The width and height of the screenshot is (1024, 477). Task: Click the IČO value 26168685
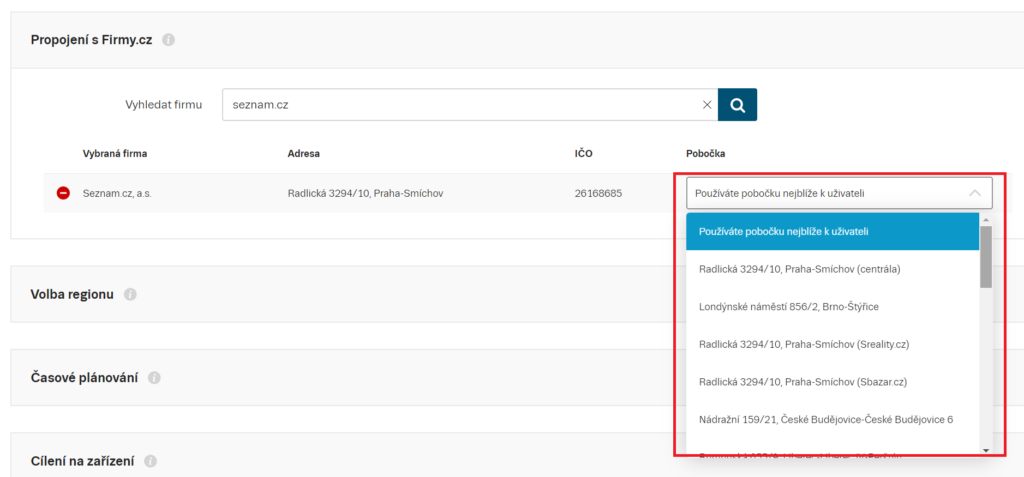(599, 193)
